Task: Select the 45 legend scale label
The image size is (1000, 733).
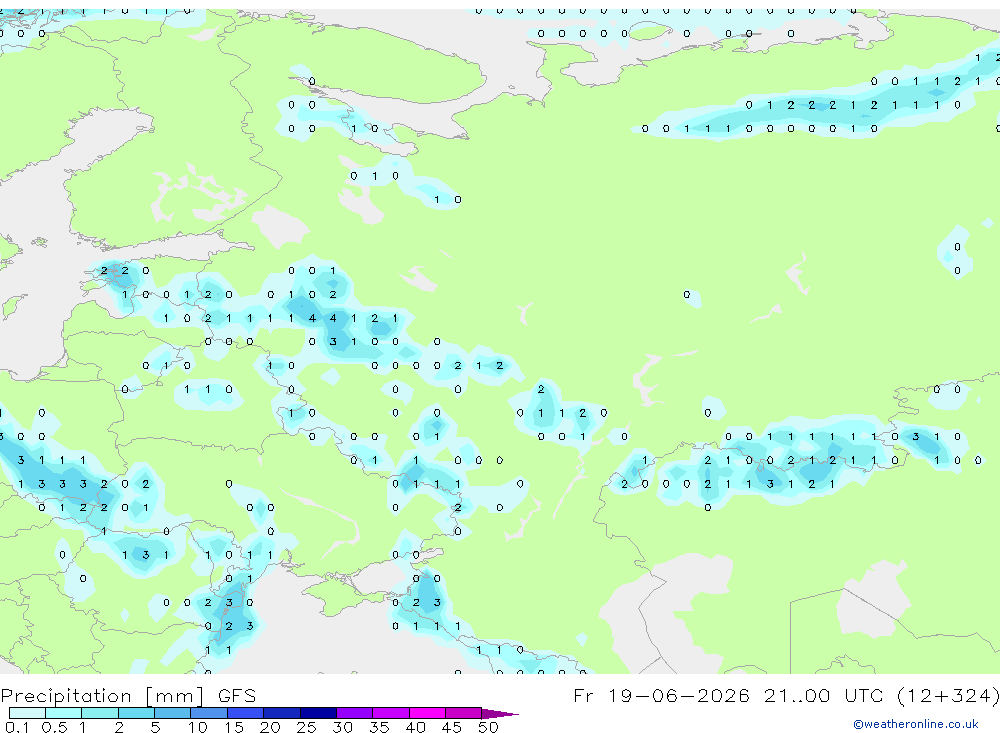Action: [452, 727]
